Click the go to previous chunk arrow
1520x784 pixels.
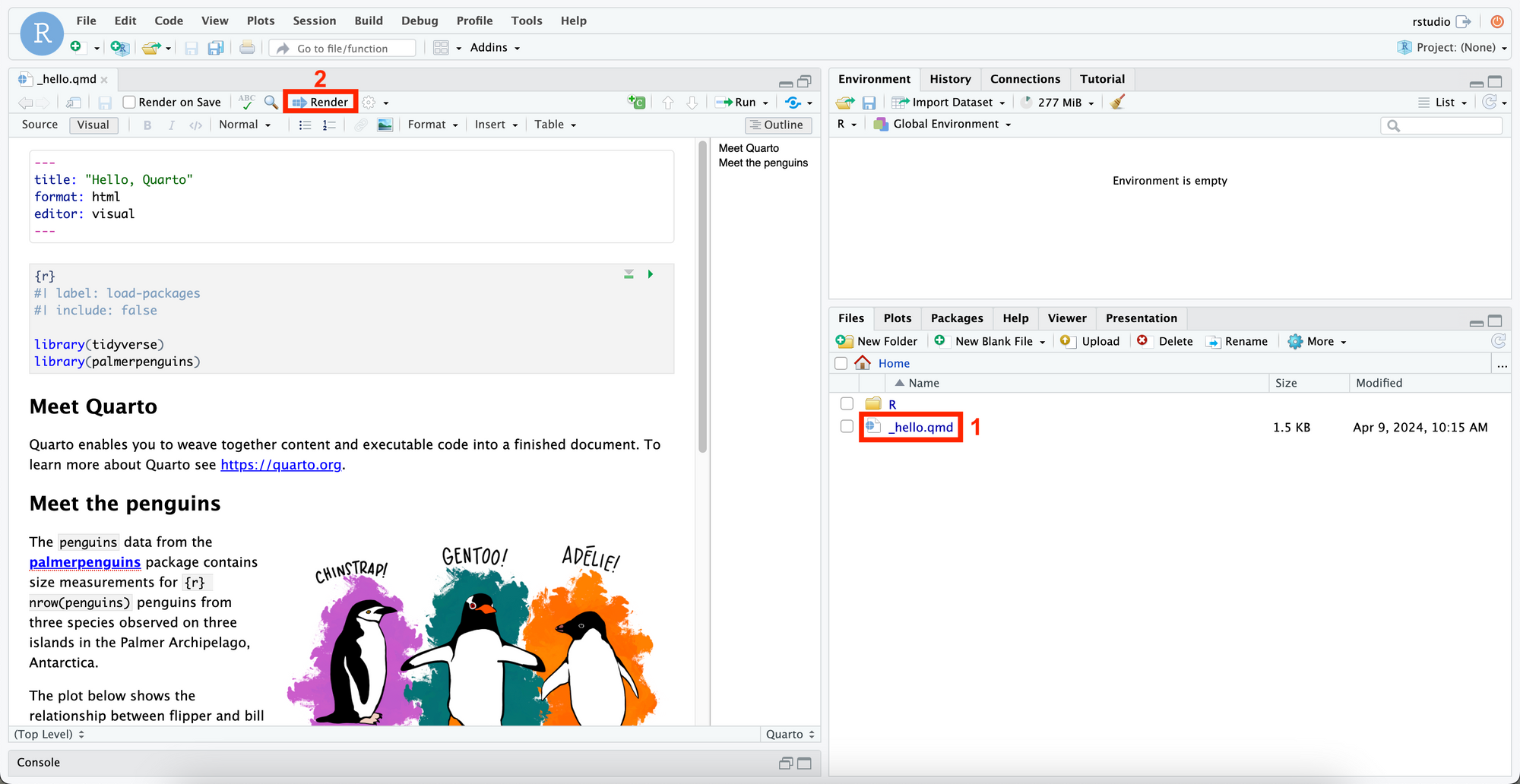[x=667, y=102]
